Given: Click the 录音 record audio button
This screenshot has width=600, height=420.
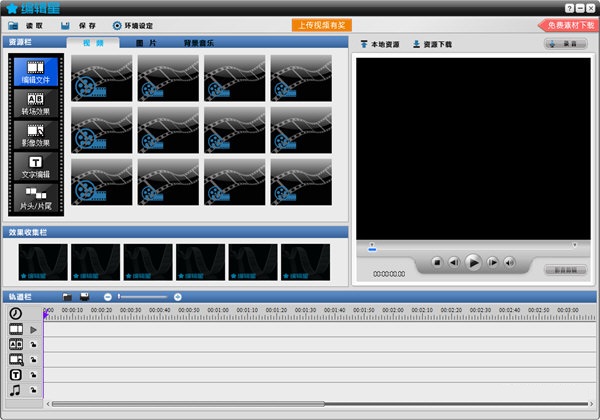Looking at the screenshot, I should click(x=565, y=44).
